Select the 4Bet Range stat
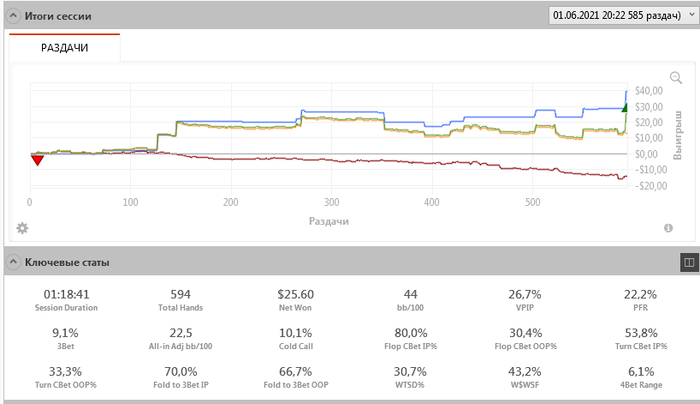The height and width of the screenshot is (404, 700). [x=638, y=378]
